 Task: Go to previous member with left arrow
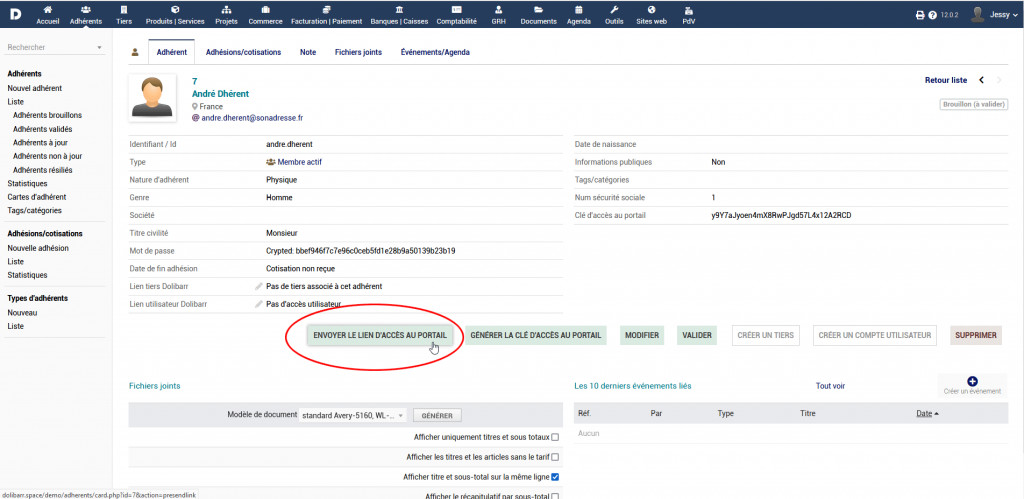click(x=981, y=80)
